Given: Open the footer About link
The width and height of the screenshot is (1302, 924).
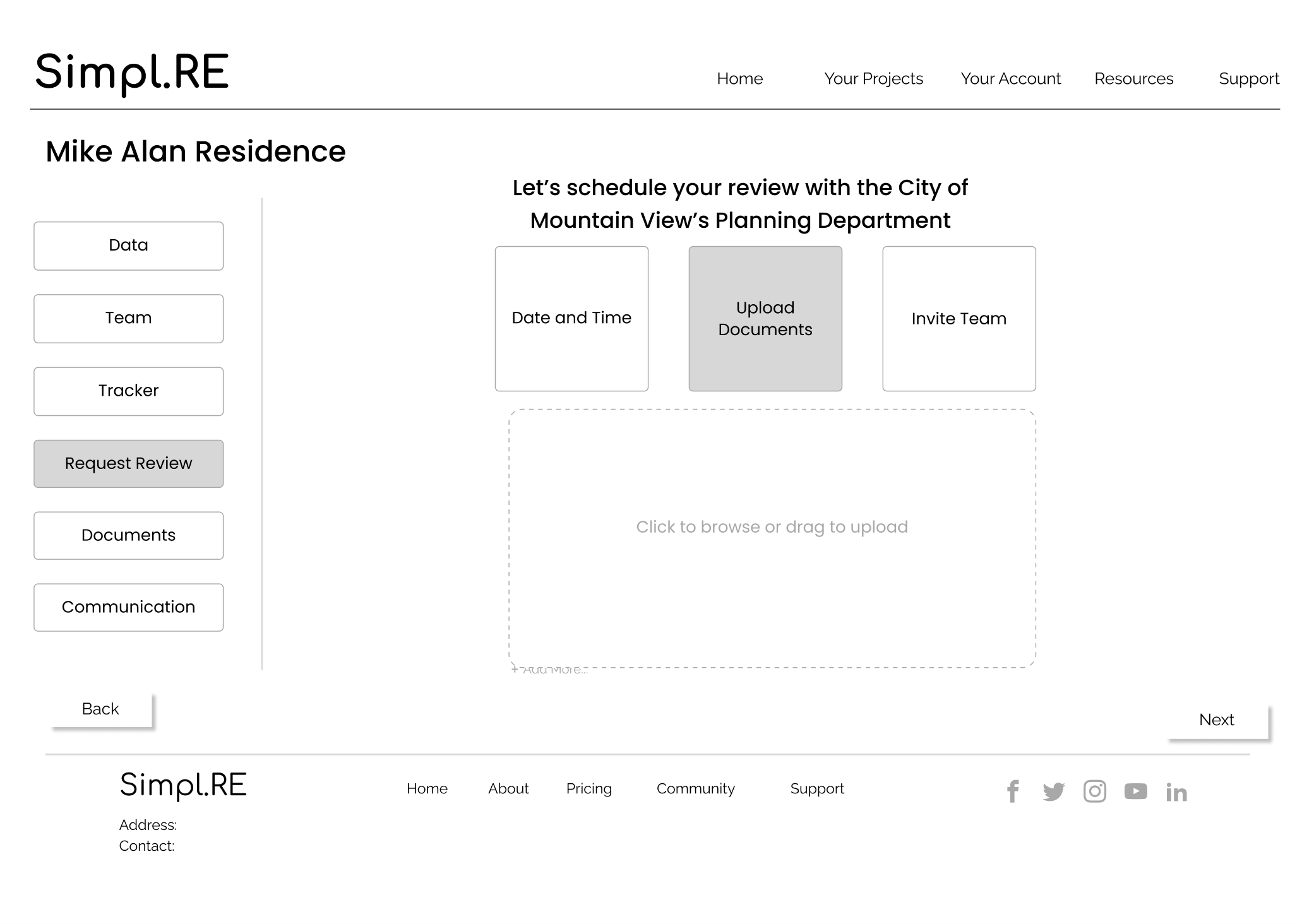Looking at the screenshot, I should pyautogui.click(x=508, y=789).
